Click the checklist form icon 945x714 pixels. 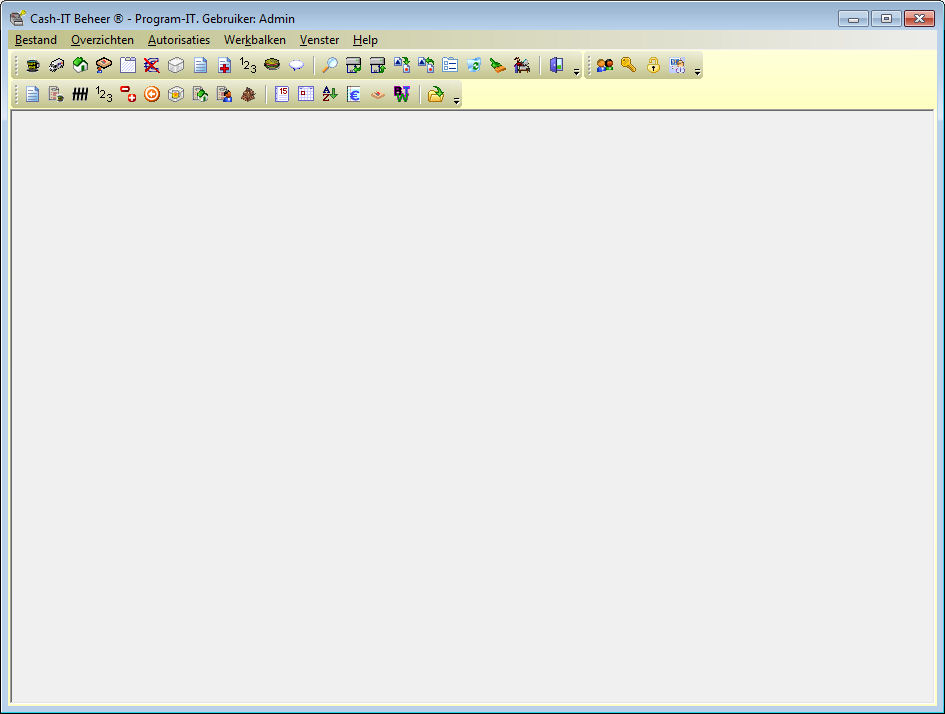[450, 65]
